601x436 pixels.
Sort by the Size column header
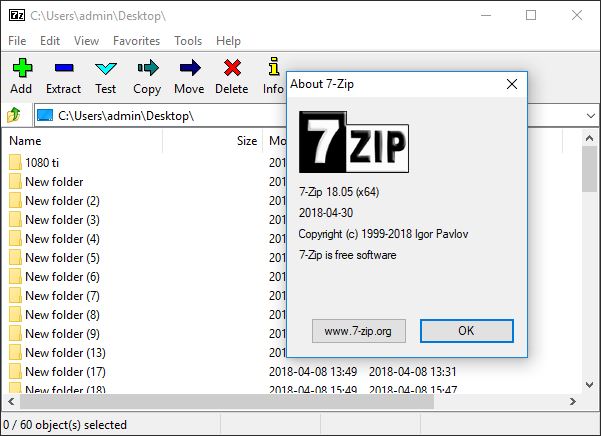[213, 141]
